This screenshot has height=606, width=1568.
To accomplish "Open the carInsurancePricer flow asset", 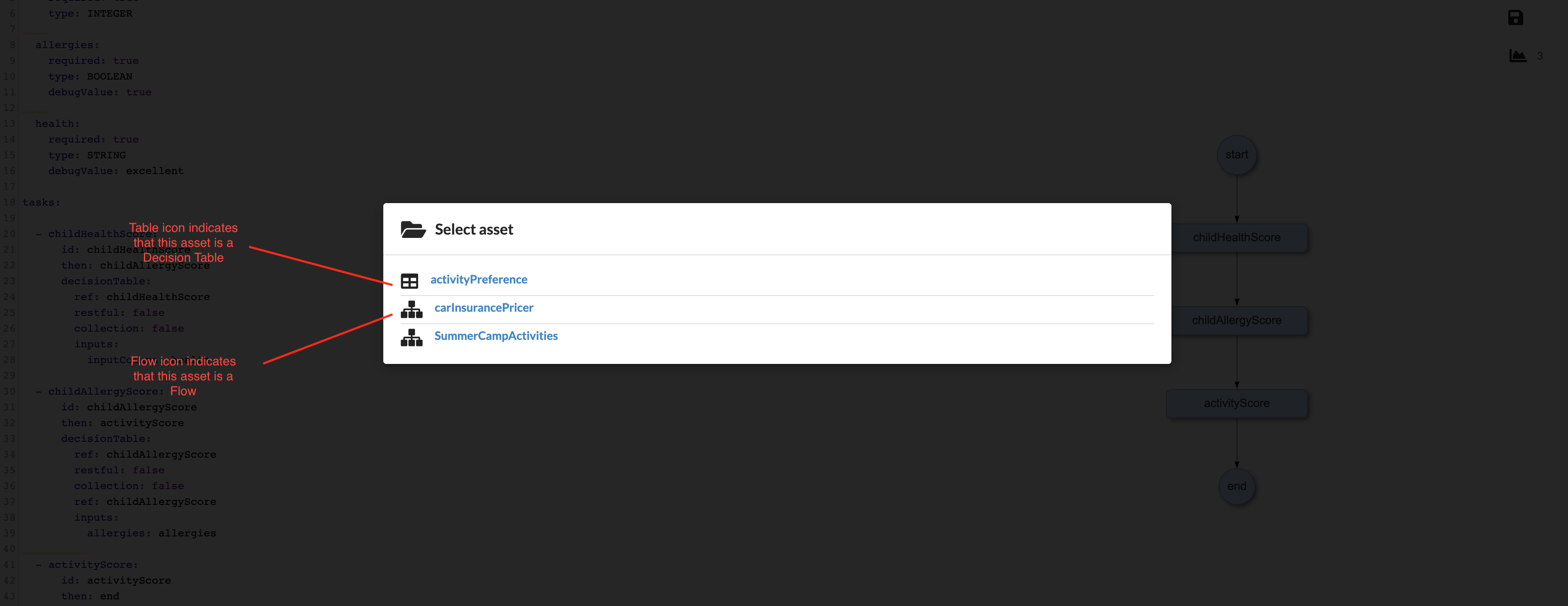I will pyautogui.click(x=483, y=308).
